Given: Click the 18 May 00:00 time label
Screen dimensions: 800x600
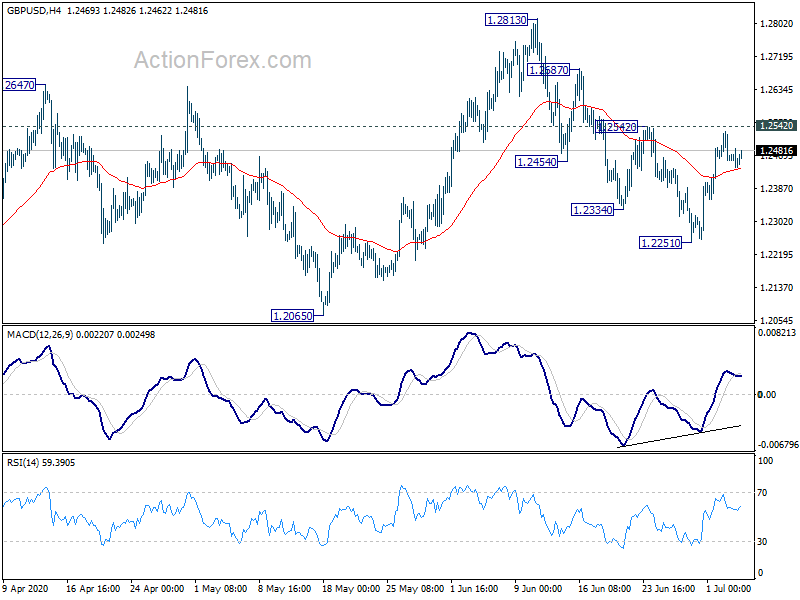Looking at the screenshot, I should click(351, 588).
